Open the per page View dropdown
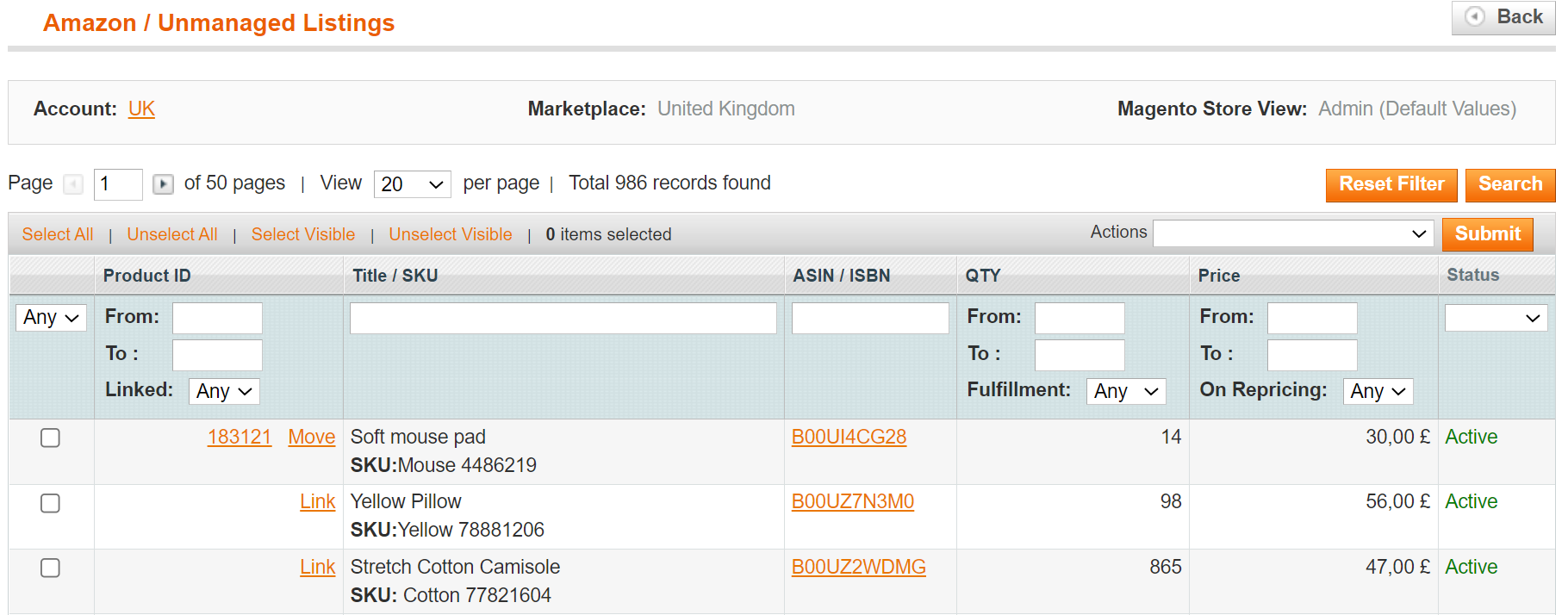Viewport: 1568px width, 615px height. (x=412, y=184)
